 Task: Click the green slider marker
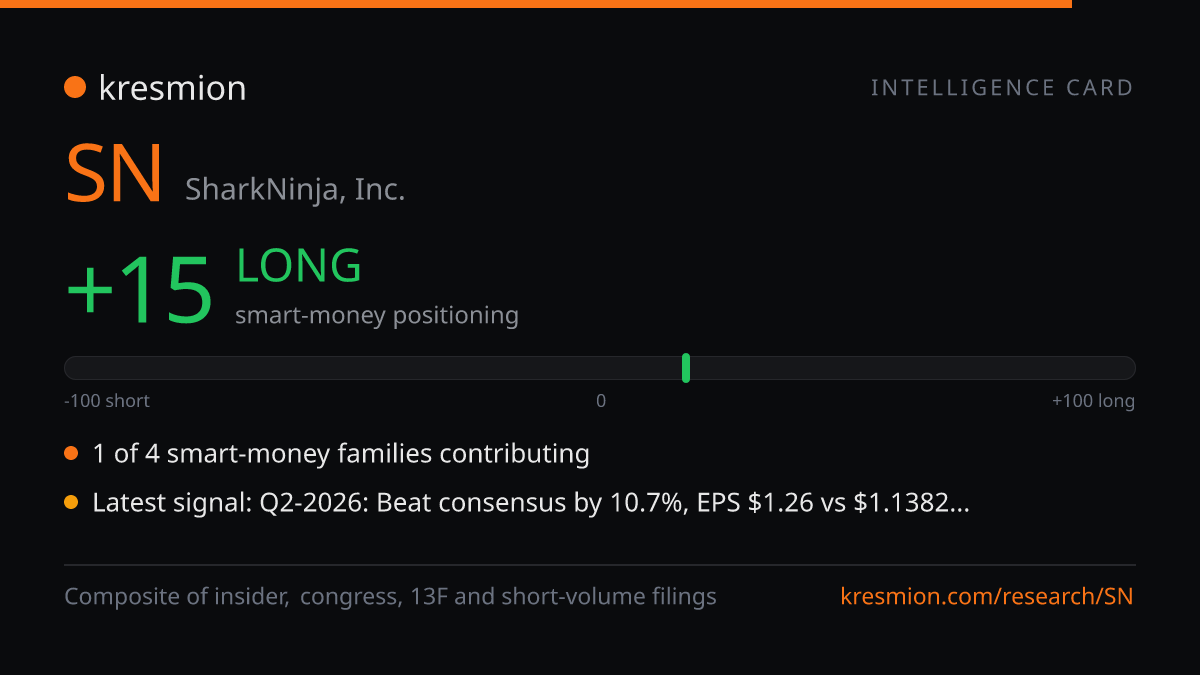[x=686, y=368]
